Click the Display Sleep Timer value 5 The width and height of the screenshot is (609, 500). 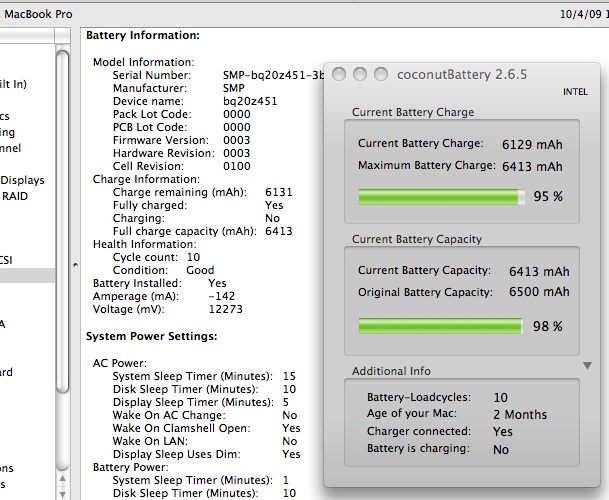pyautogui.click(x=286, y=402)
